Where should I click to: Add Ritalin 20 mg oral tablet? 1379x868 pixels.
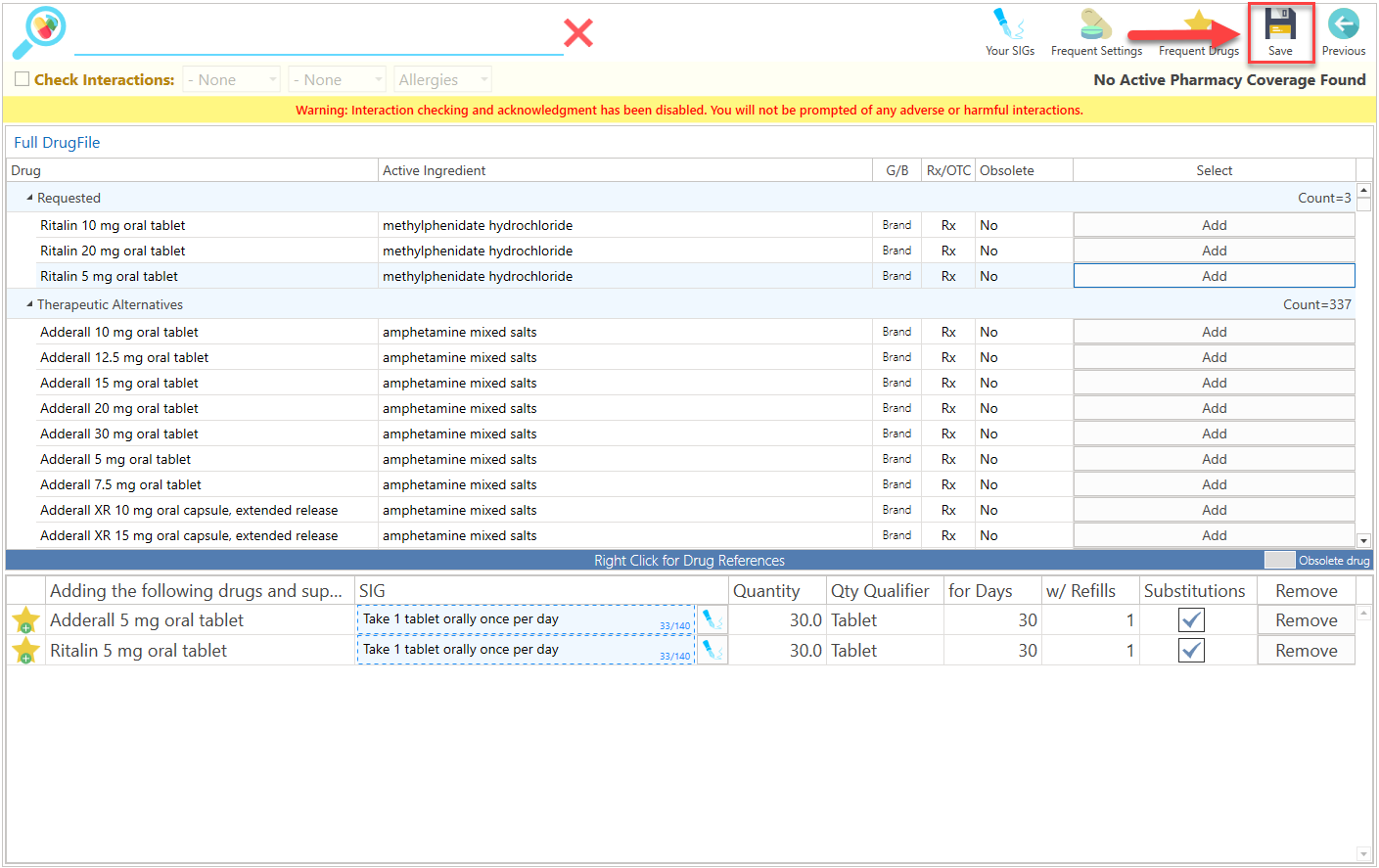point(1215,251)
